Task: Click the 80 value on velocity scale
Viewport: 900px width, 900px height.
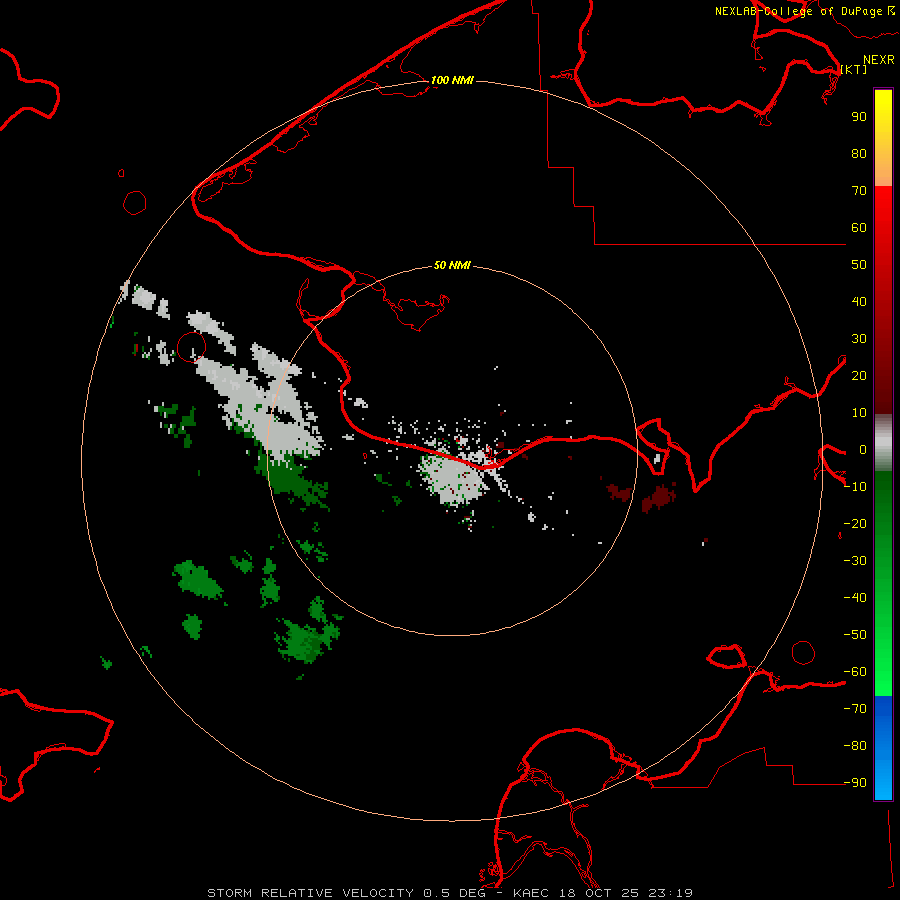Action: tap(859, 153)
